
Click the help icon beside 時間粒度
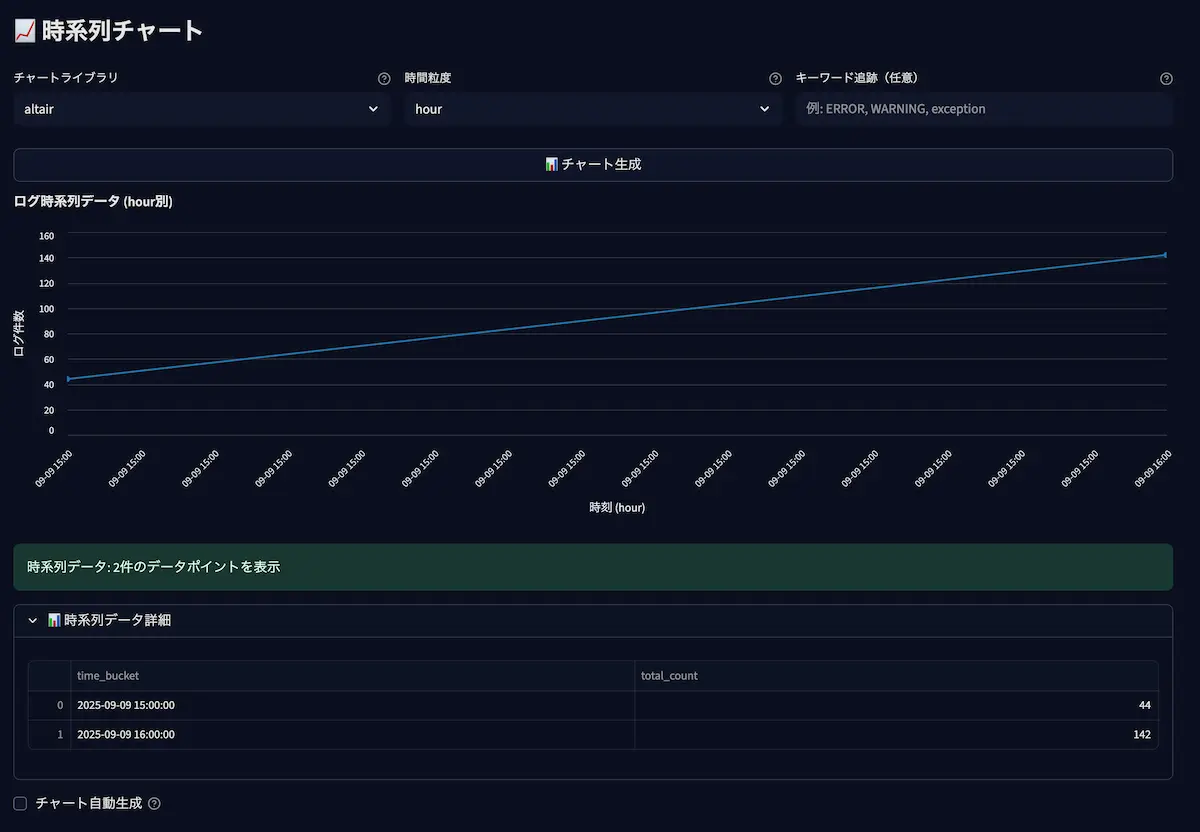pyautogui.click(x=775, y=79)
